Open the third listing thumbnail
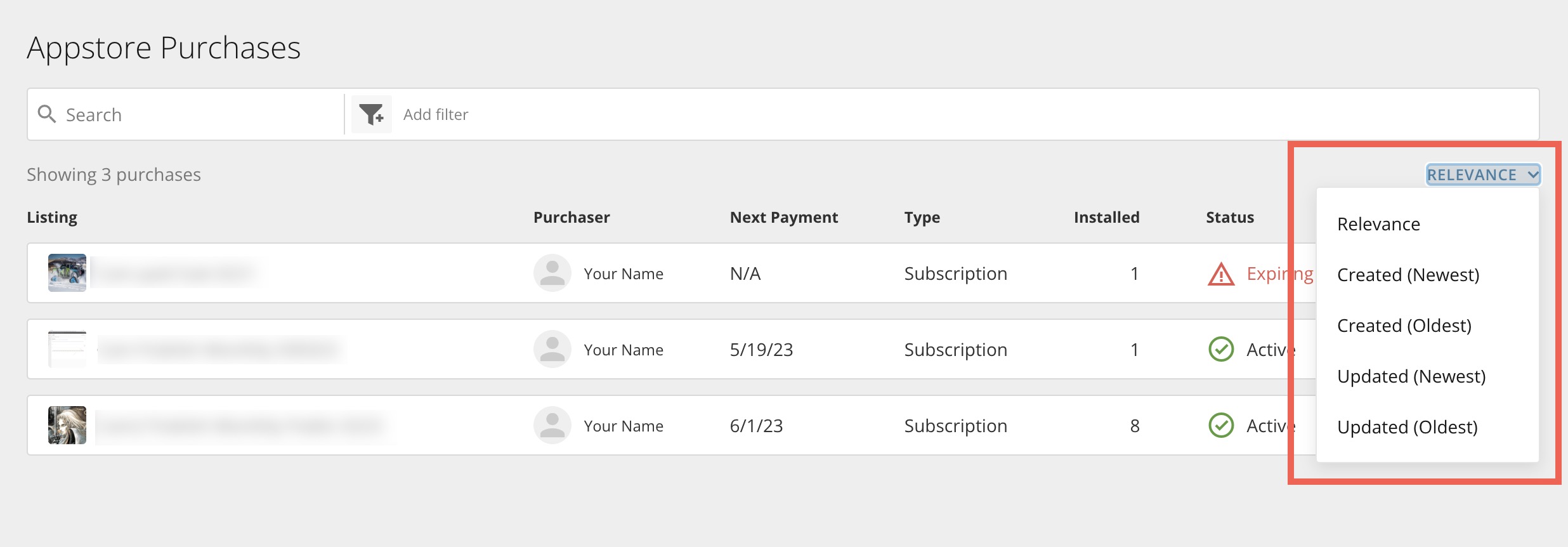 point(67,425)
